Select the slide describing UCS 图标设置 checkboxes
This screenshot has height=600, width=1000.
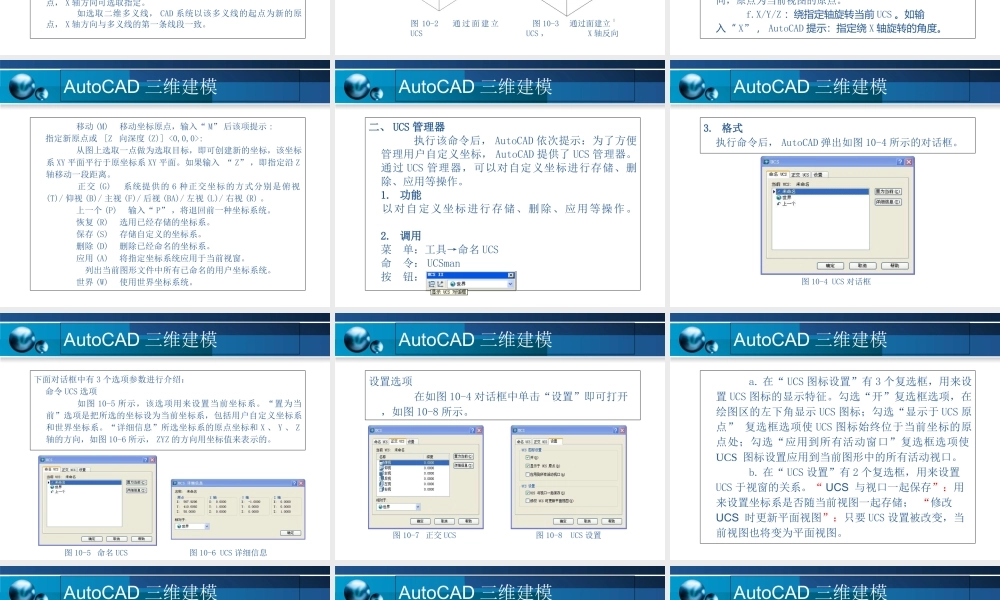[835, 436]
